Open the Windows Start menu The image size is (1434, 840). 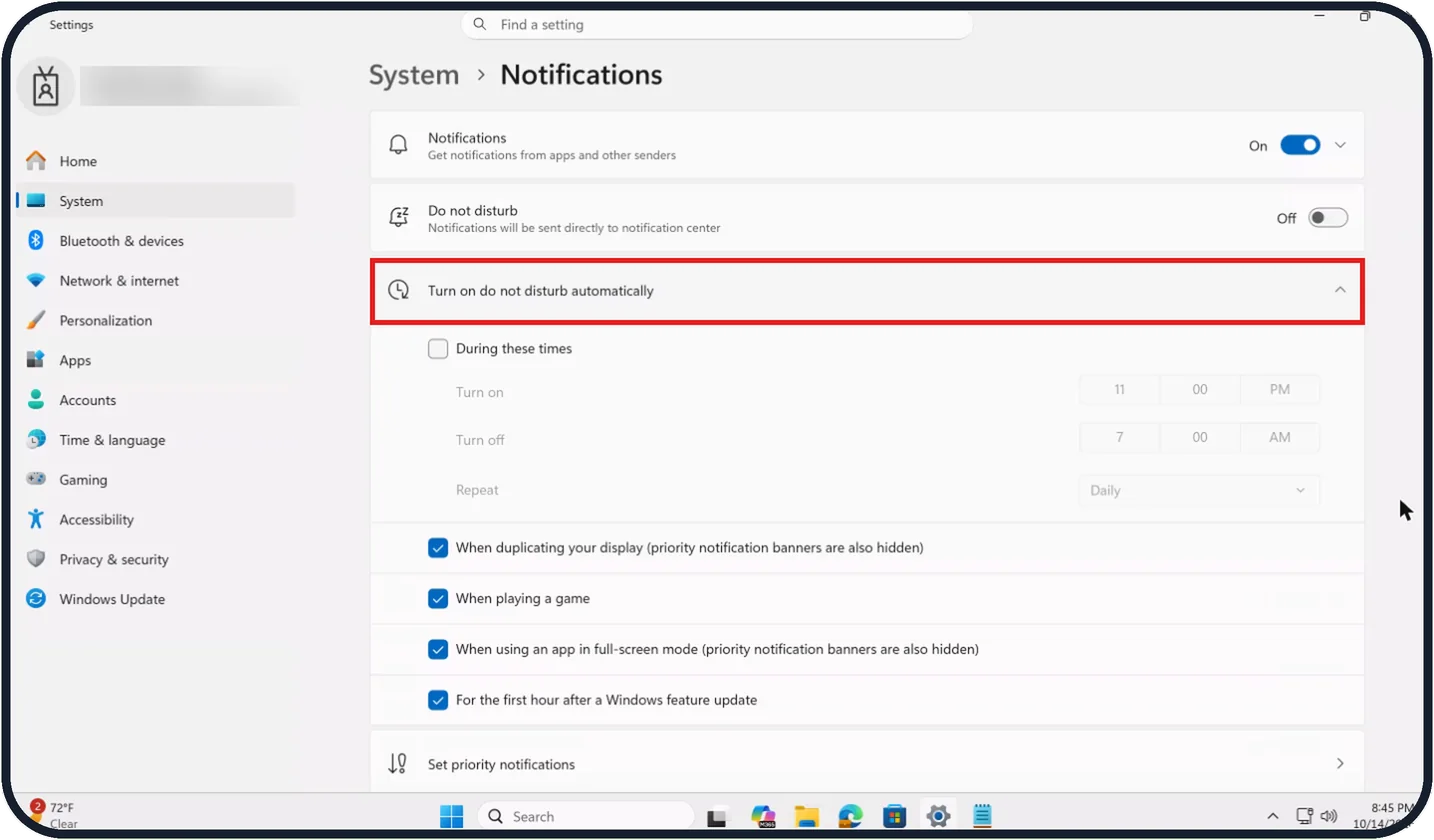(452, 816)
